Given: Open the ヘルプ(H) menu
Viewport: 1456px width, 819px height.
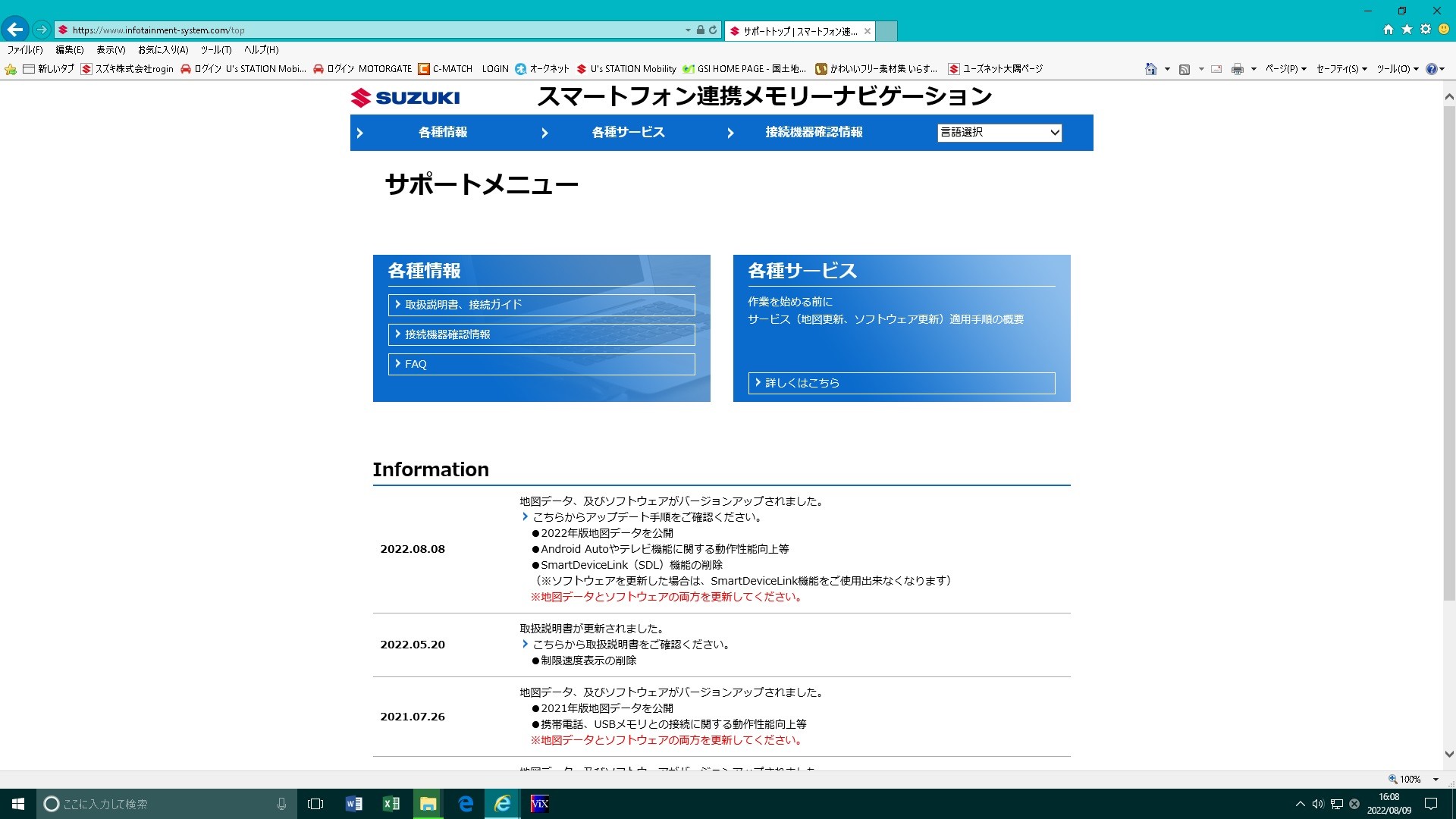Looking at the screenshot, I should pyautogui.click(x=262, y=50).
